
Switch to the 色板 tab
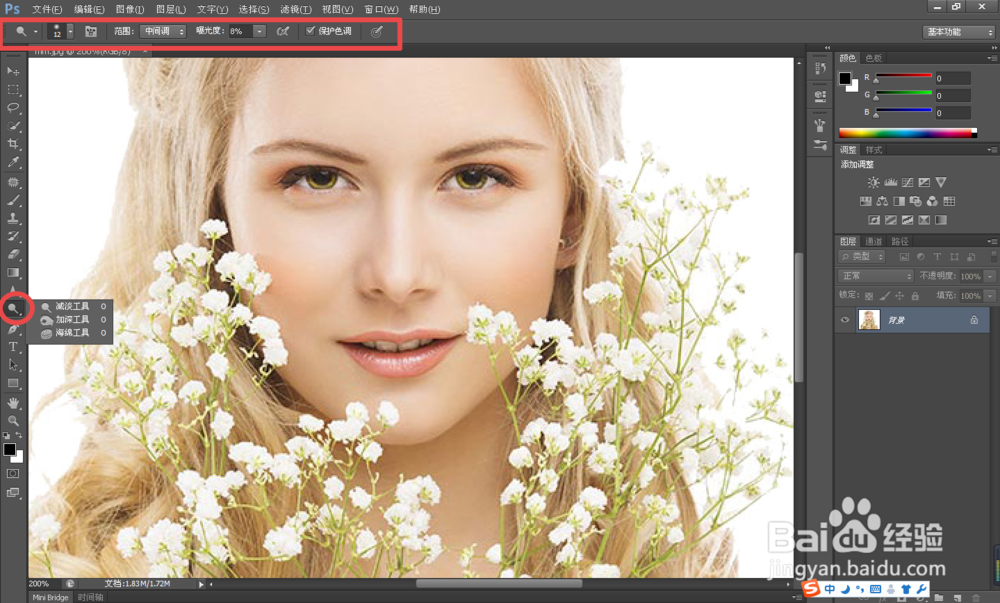coord(874,58)
